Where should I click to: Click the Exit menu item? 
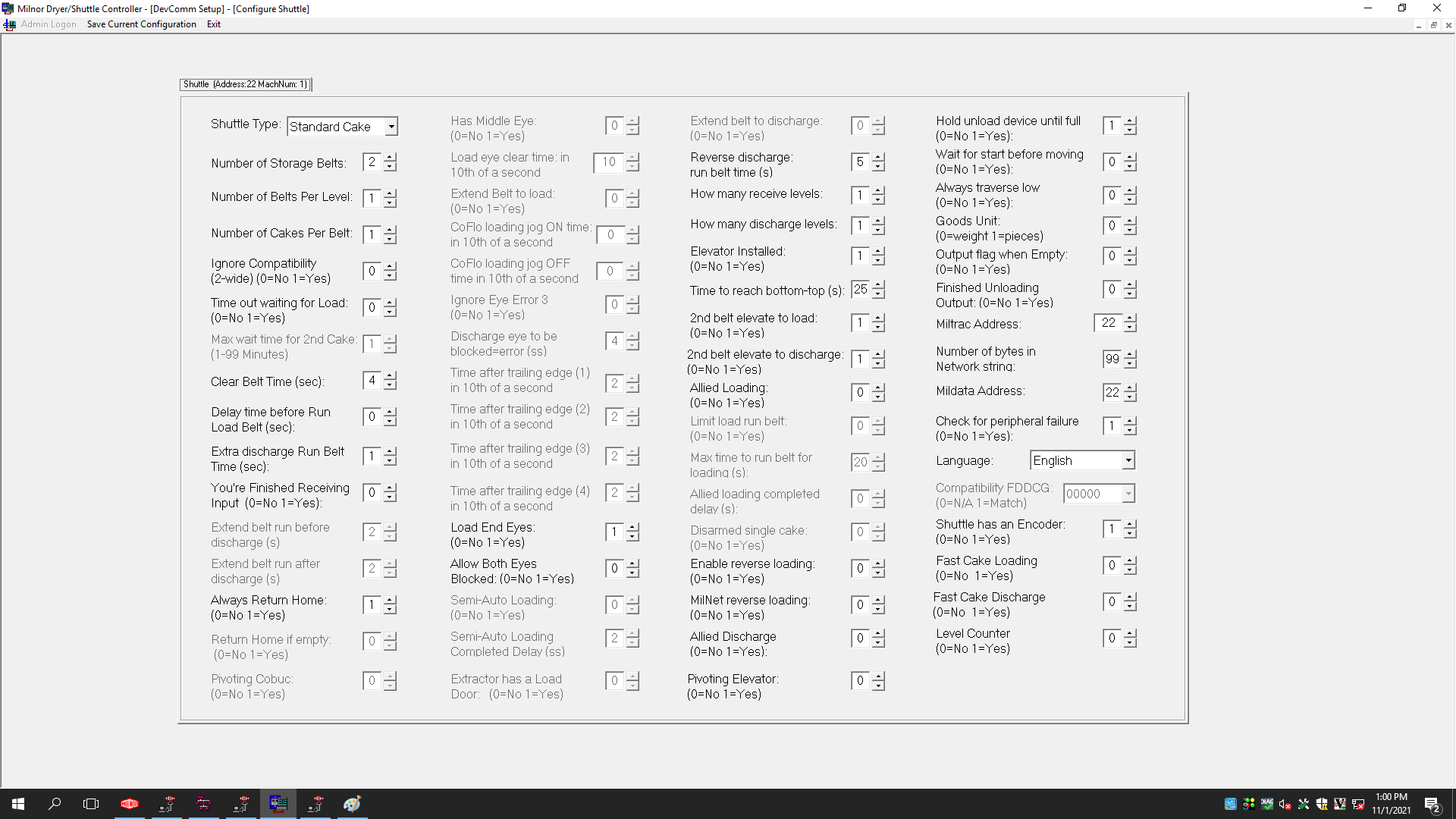pos(214,24)
